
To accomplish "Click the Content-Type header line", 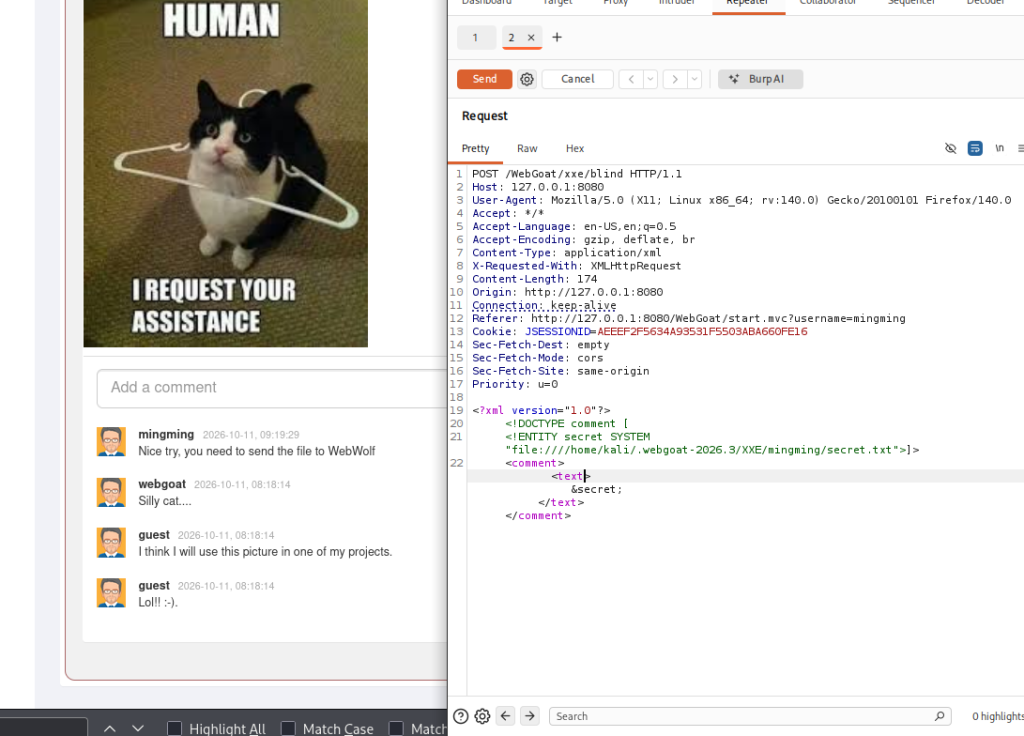I will click(566, 253).
